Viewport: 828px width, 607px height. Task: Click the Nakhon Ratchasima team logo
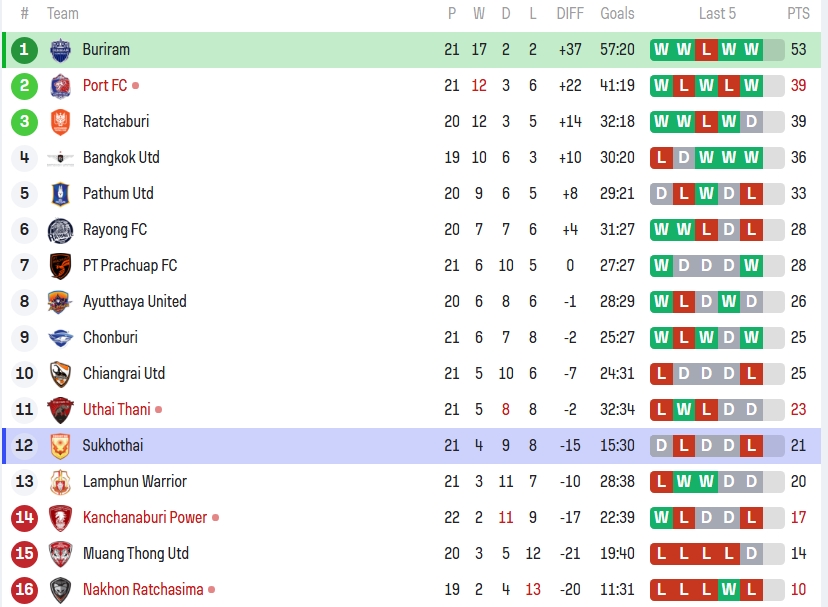[x=60, y=590]
